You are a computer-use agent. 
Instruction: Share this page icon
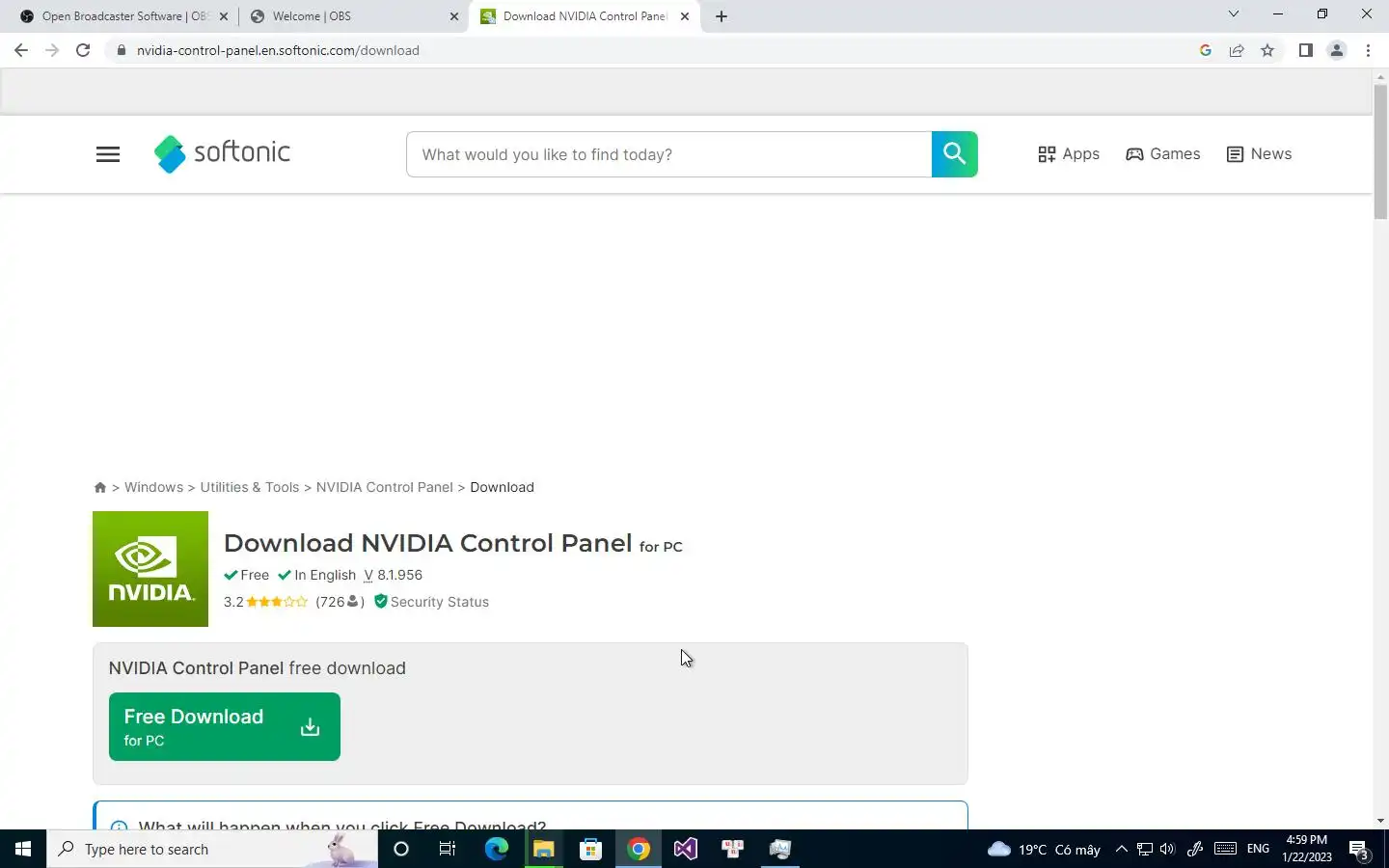[x=1237, y=50]
